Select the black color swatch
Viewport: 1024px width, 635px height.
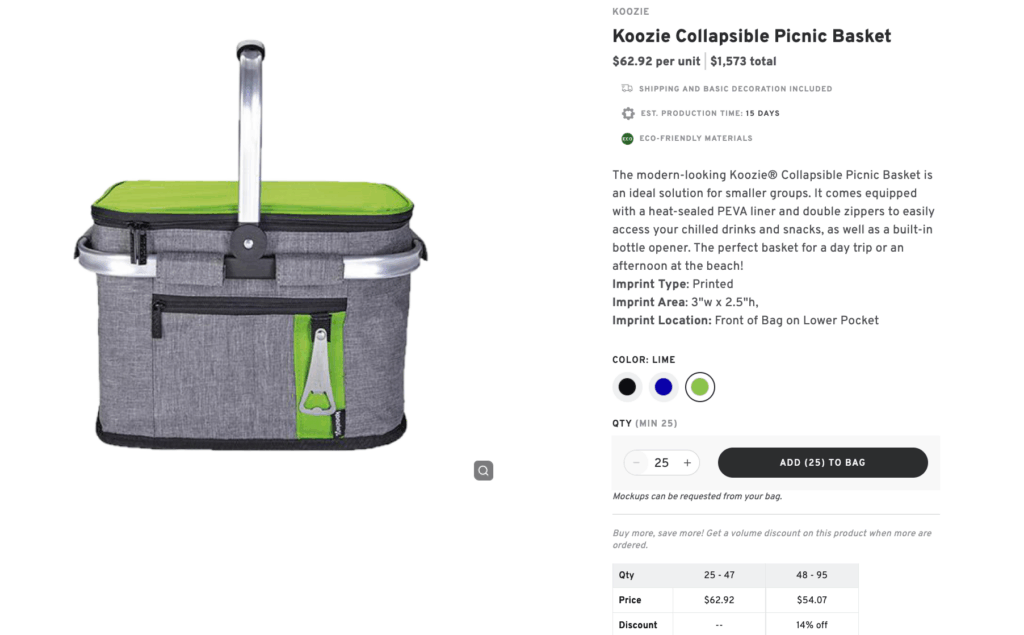(627, 386)
